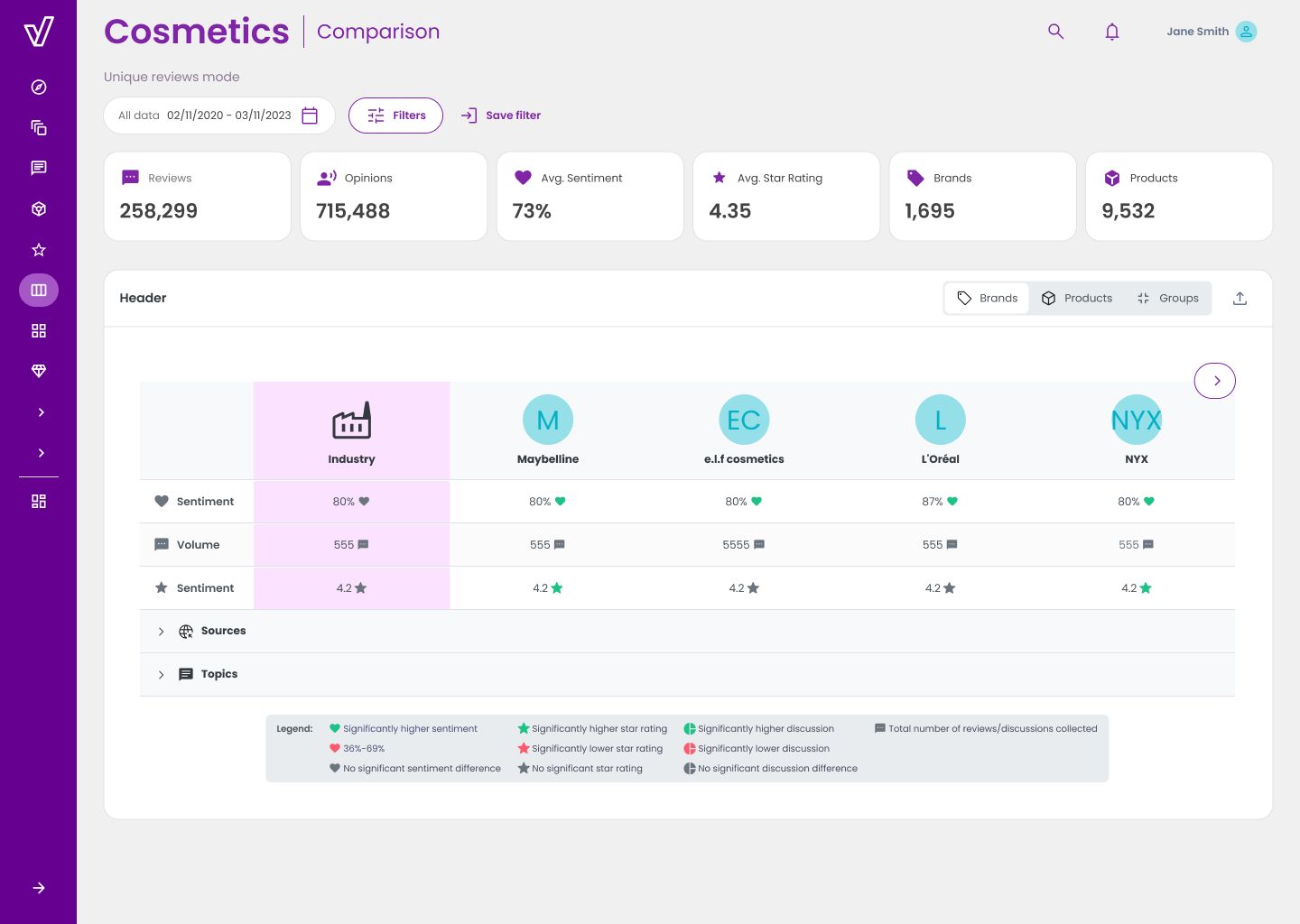Expand the first chevron item in sidebar
Screen dimensions: 1300x924
41,412
